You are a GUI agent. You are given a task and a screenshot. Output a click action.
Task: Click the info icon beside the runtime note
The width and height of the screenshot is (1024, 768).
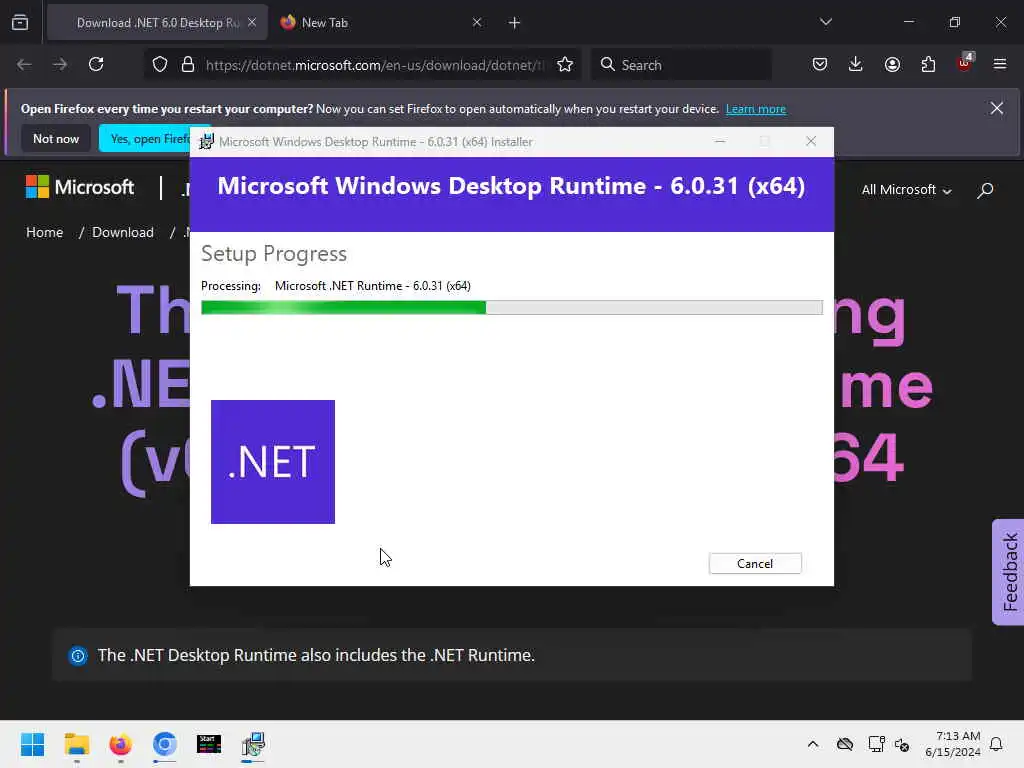pos(78,656)
